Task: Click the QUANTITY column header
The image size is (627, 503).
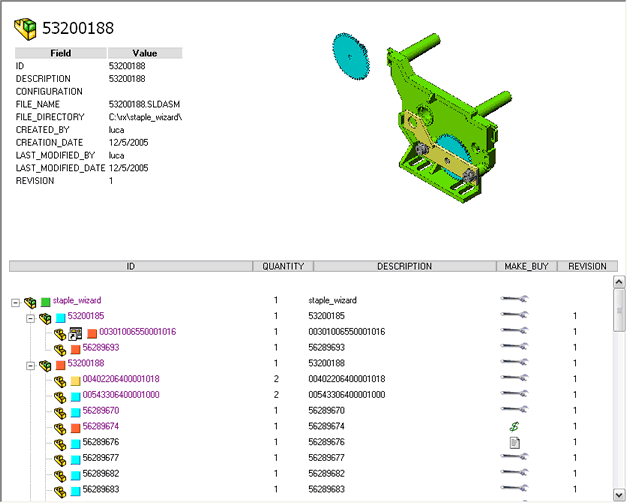Action: click(283, 266)
